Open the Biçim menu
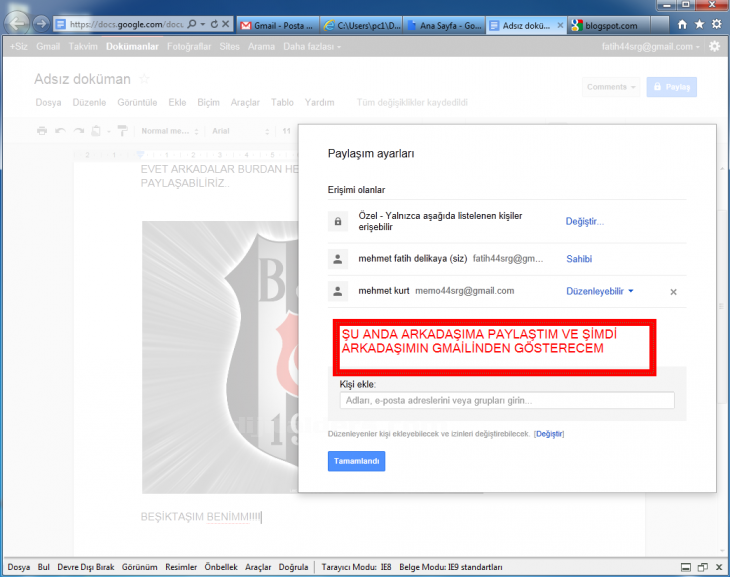This screenshot has height=577, width=730. point(209,102)
